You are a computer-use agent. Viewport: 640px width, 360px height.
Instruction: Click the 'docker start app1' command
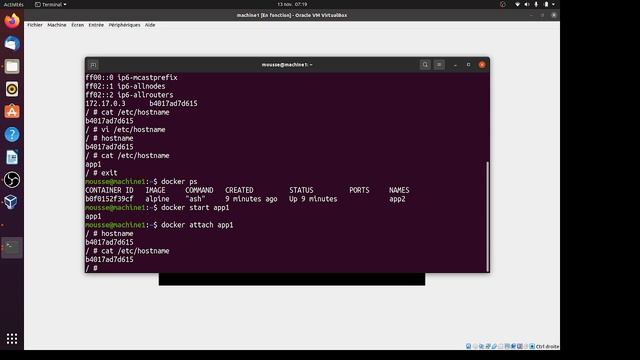195,208
